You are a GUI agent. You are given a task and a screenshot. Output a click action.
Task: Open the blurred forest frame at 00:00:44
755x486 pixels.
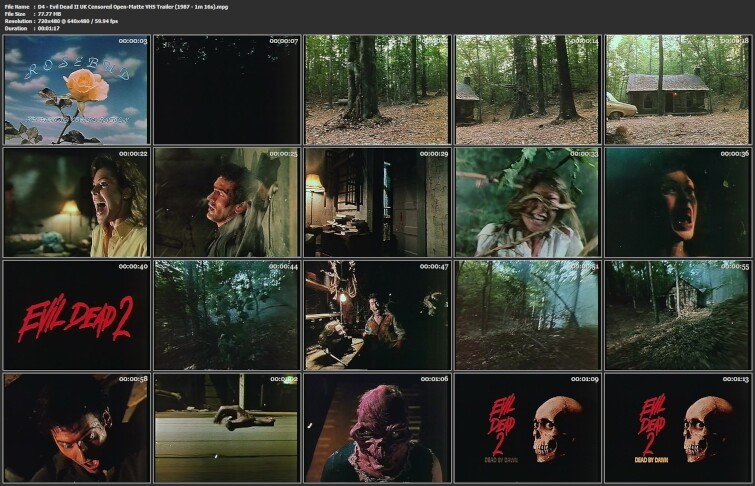tap(227, 315)
